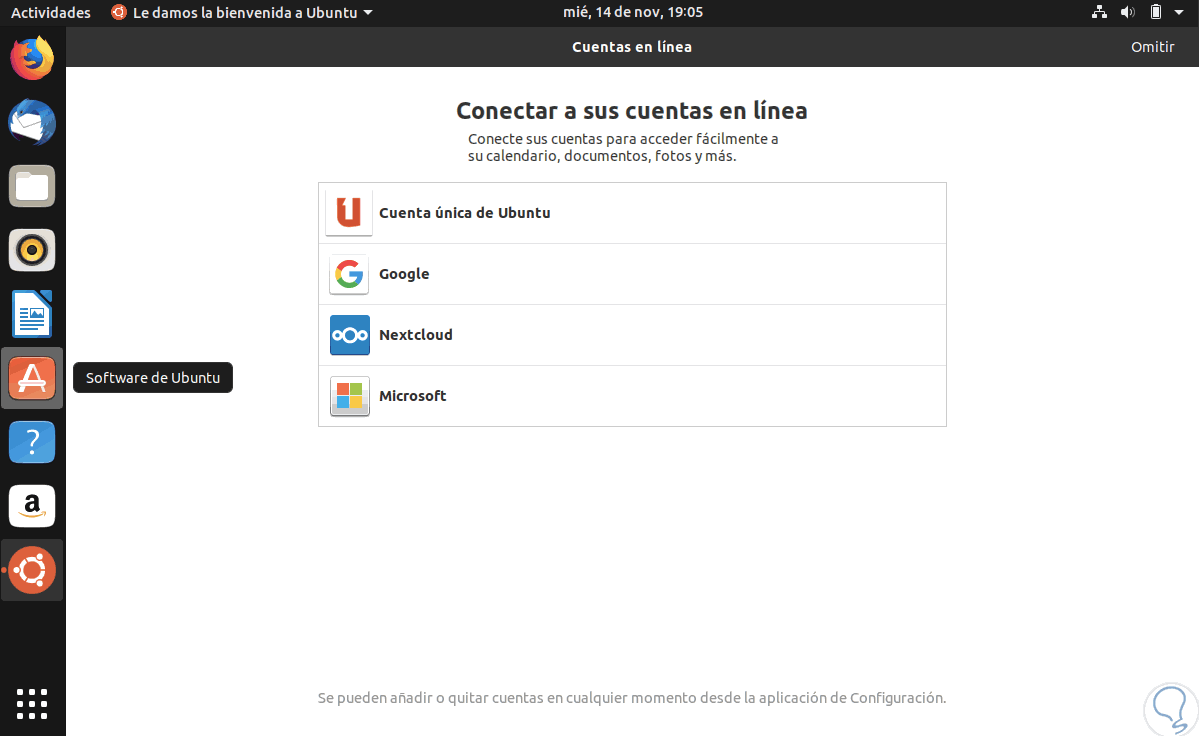Open the Help question mark icon
The width and height of the screenshot is (1199, 736).
32,442
